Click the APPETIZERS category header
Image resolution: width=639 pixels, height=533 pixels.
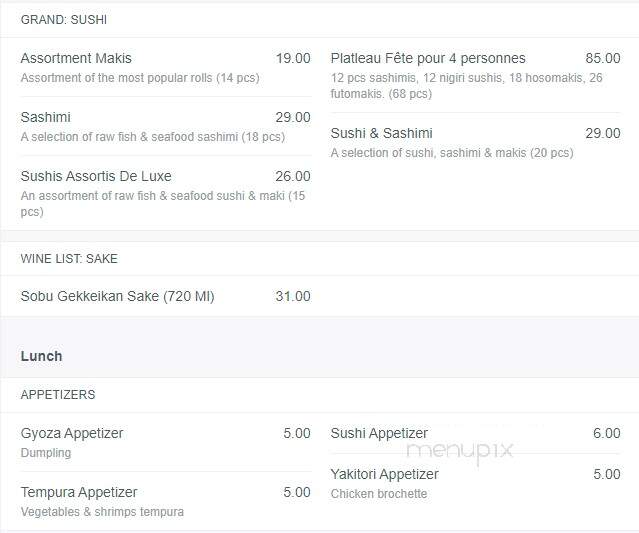(x=58, y=394)
